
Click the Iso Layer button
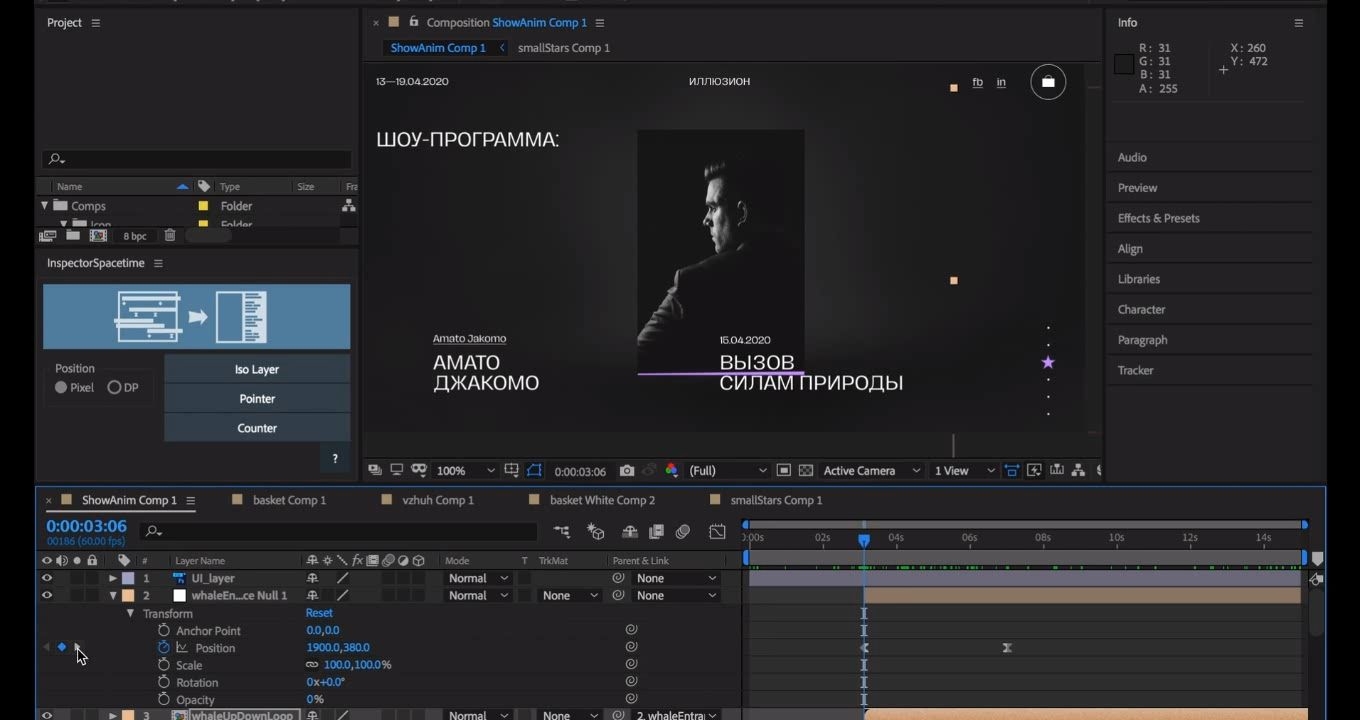[257, 369]
